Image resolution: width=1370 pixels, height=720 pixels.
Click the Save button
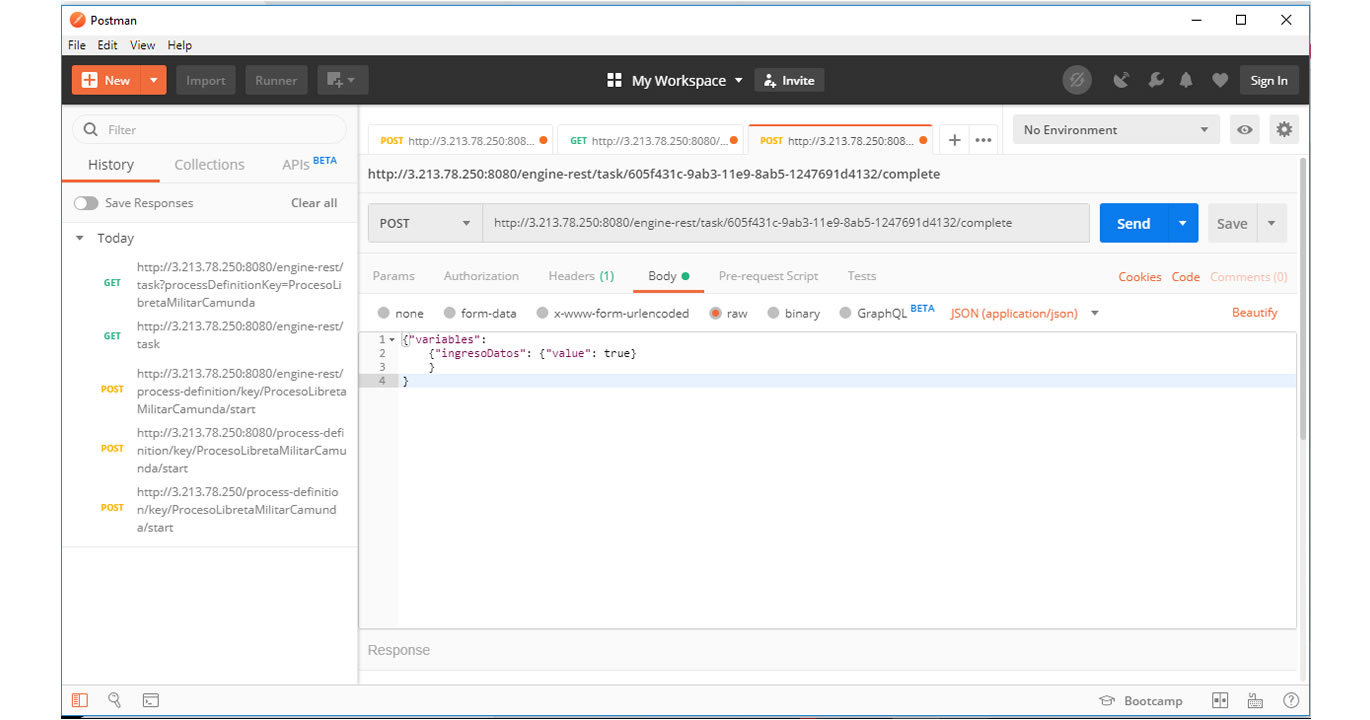click(1232, 223)
